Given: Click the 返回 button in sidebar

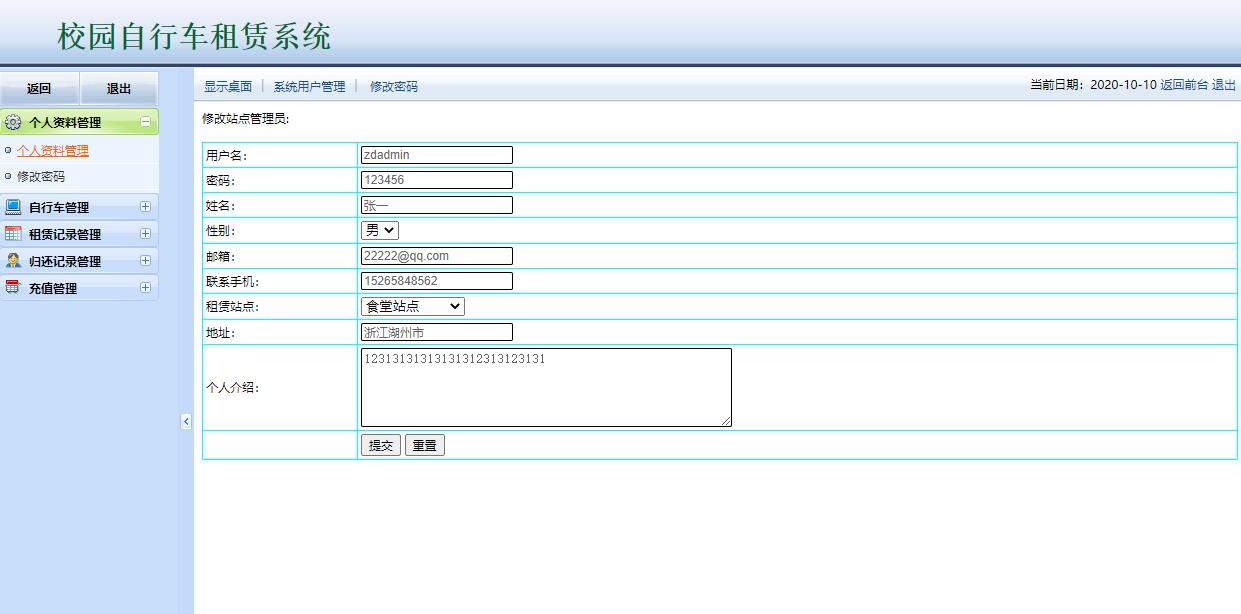Looking at the screenshot, I should coord(39,89).
